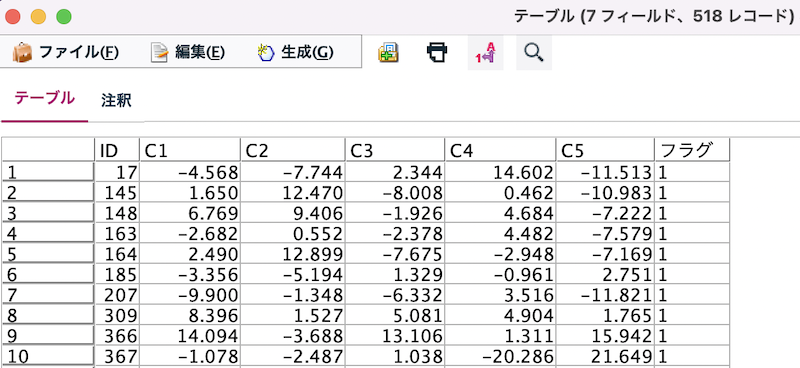
Task: Click C3 cell 5.081
Action: pos(395,315)
